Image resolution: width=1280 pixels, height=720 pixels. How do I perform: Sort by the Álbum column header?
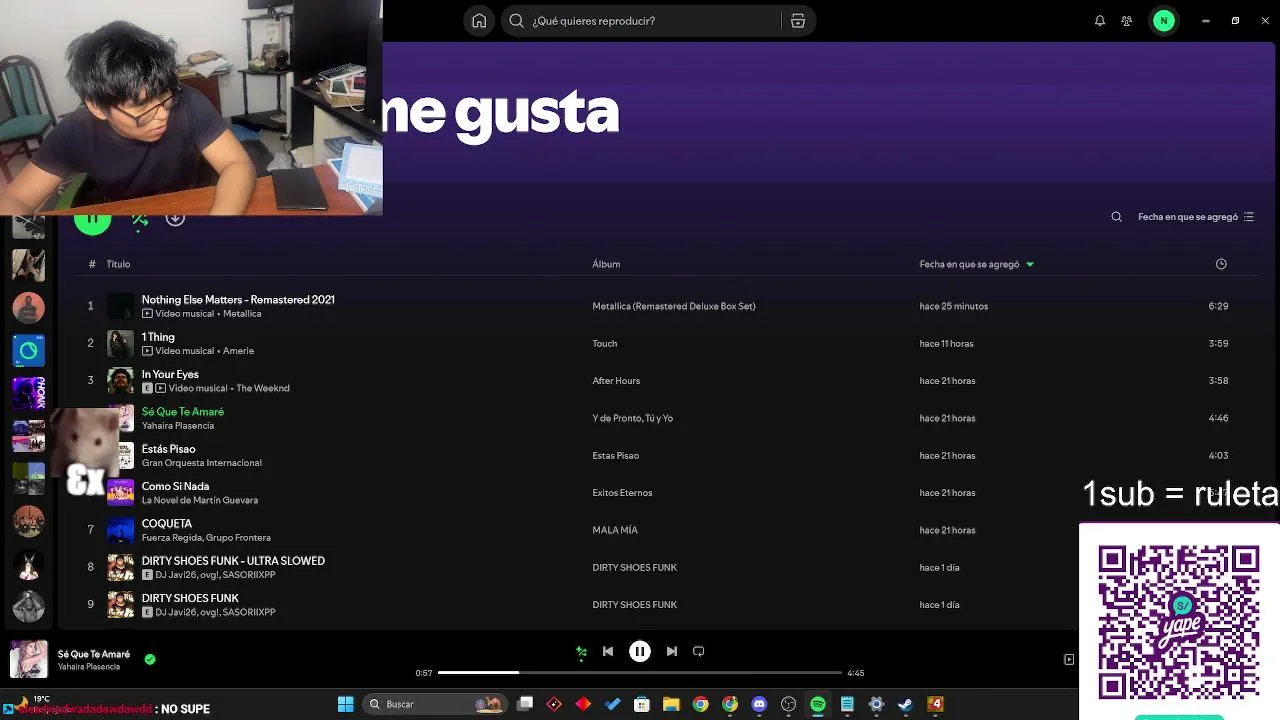tap(606, 264)
